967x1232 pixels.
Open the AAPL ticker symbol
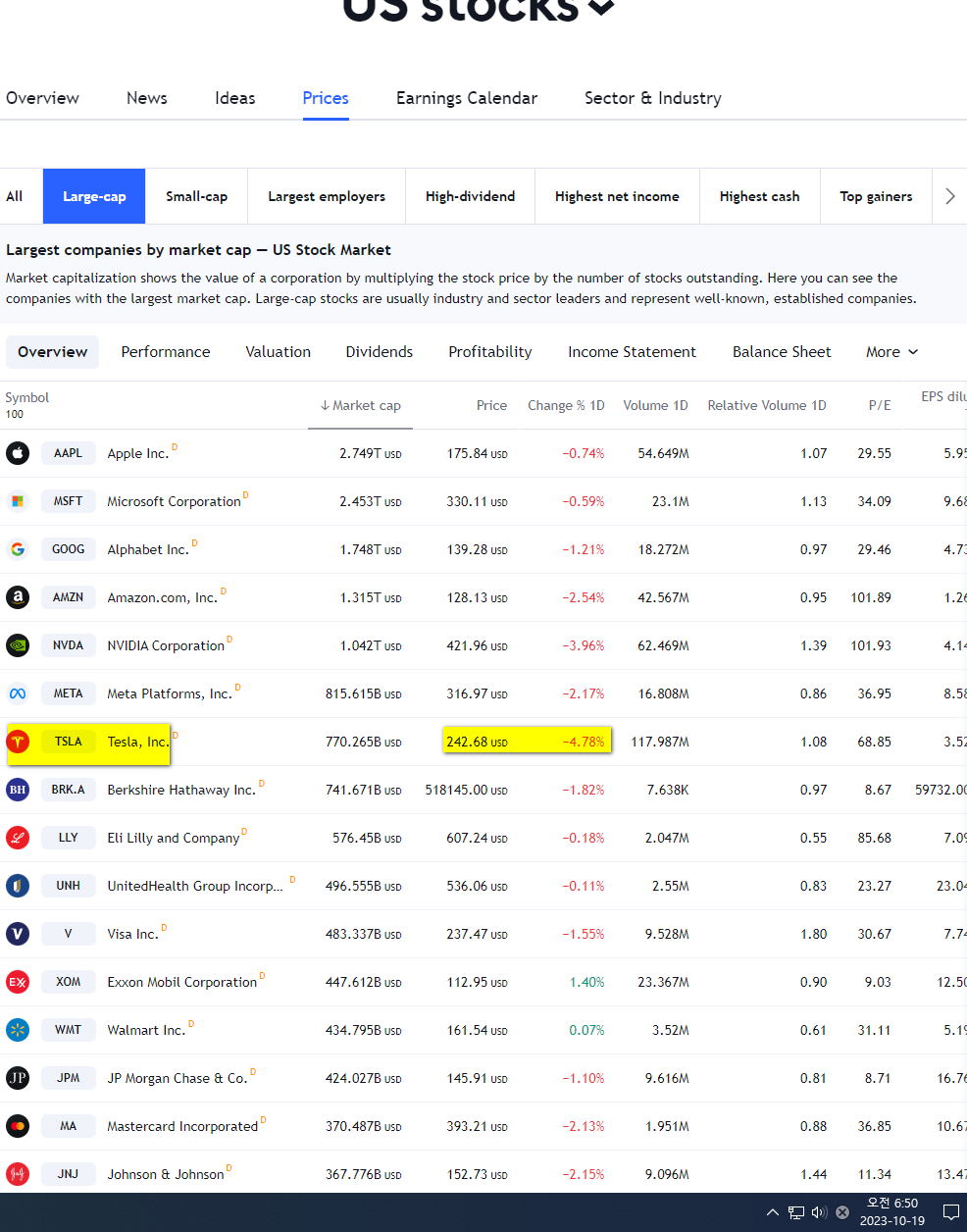[x=69, y=453]
